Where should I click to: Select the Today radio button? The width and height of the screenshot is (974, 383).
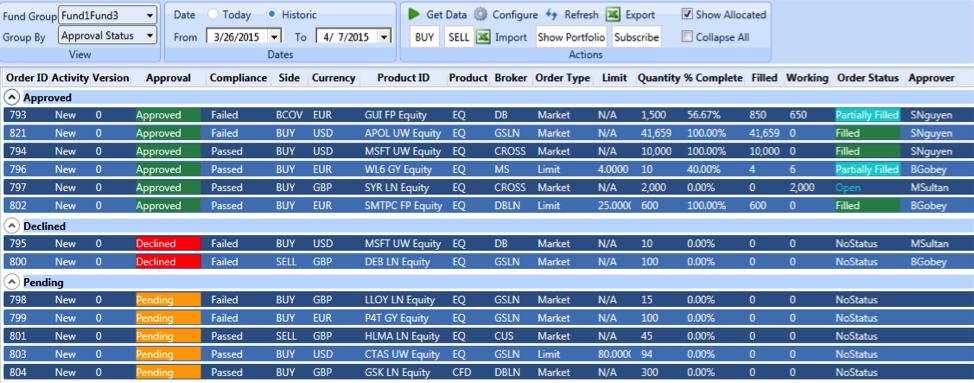[213, 14]
